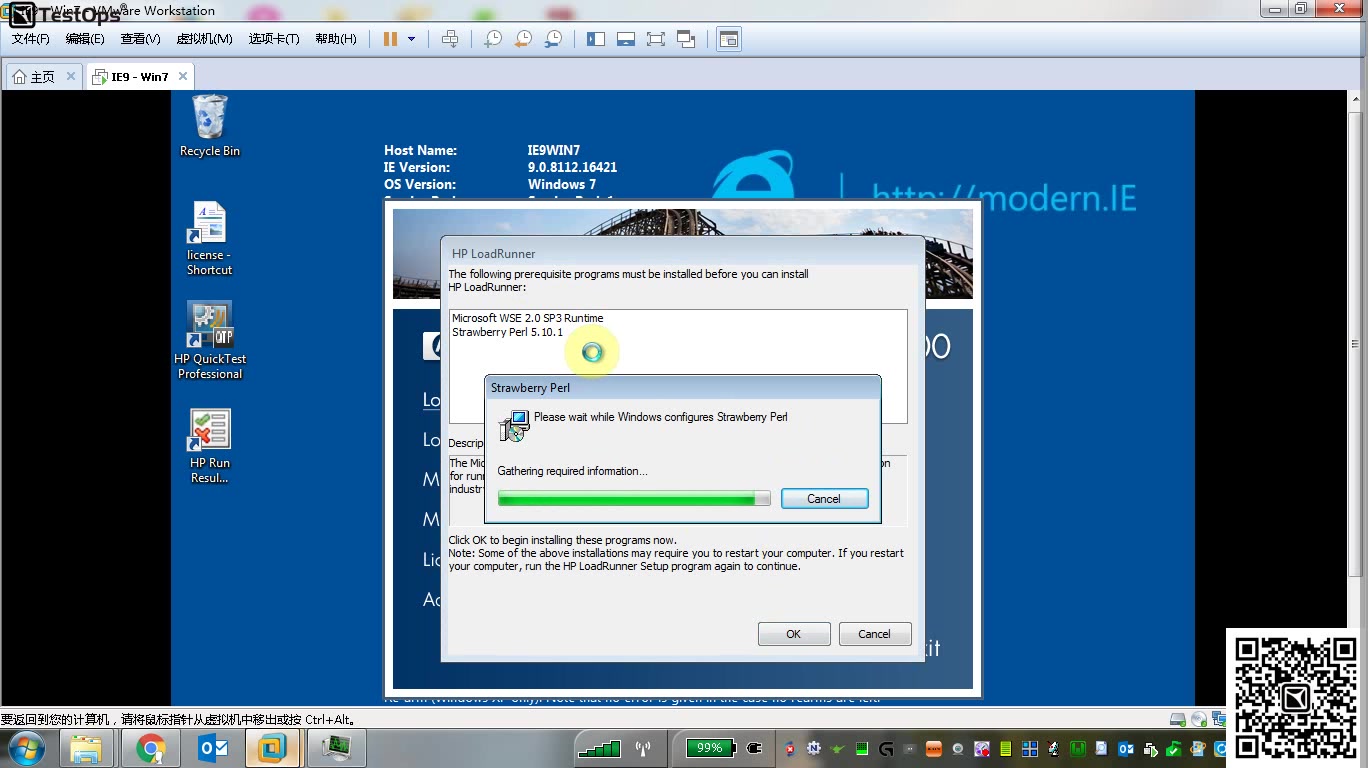Close the IE9 - Win7 tab
This screenshot has width=1368, height=768.
(182, 76)
